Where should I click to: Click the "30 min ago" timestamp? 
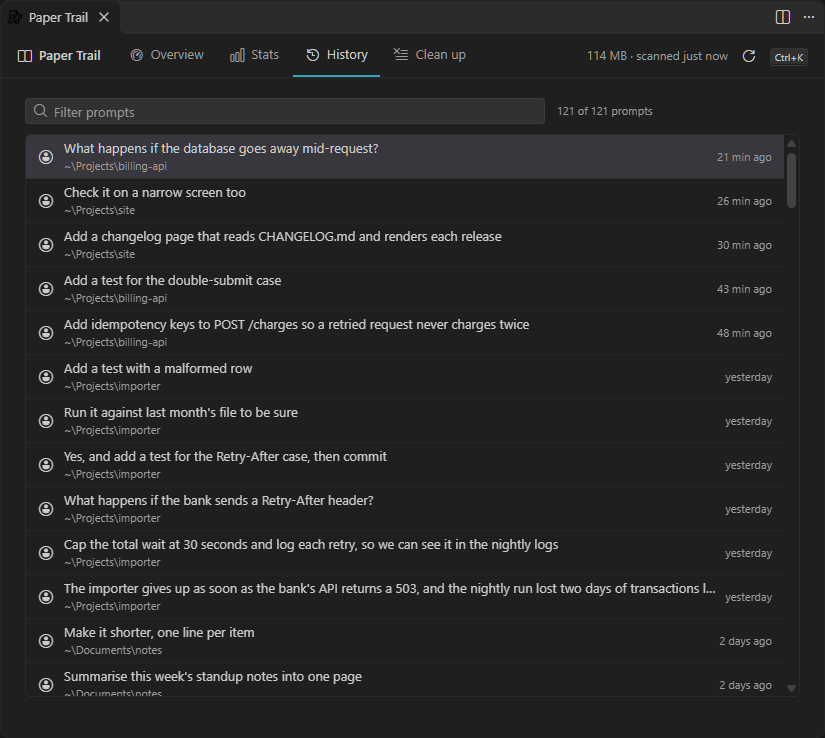(744, 245)
